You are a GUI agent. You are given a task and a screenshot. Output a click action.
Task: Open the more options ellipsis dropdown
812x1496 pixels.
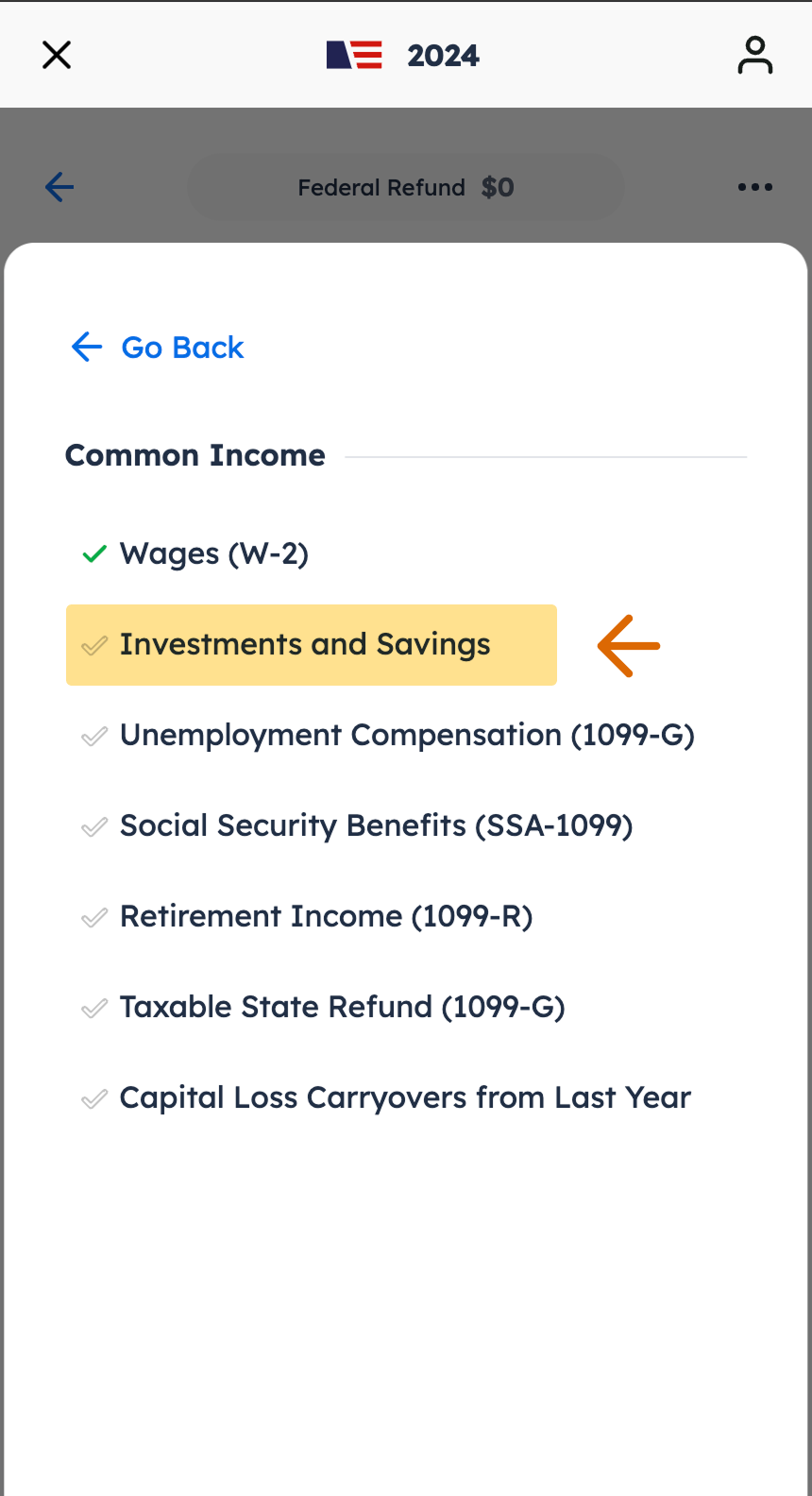tap(754, 187)
